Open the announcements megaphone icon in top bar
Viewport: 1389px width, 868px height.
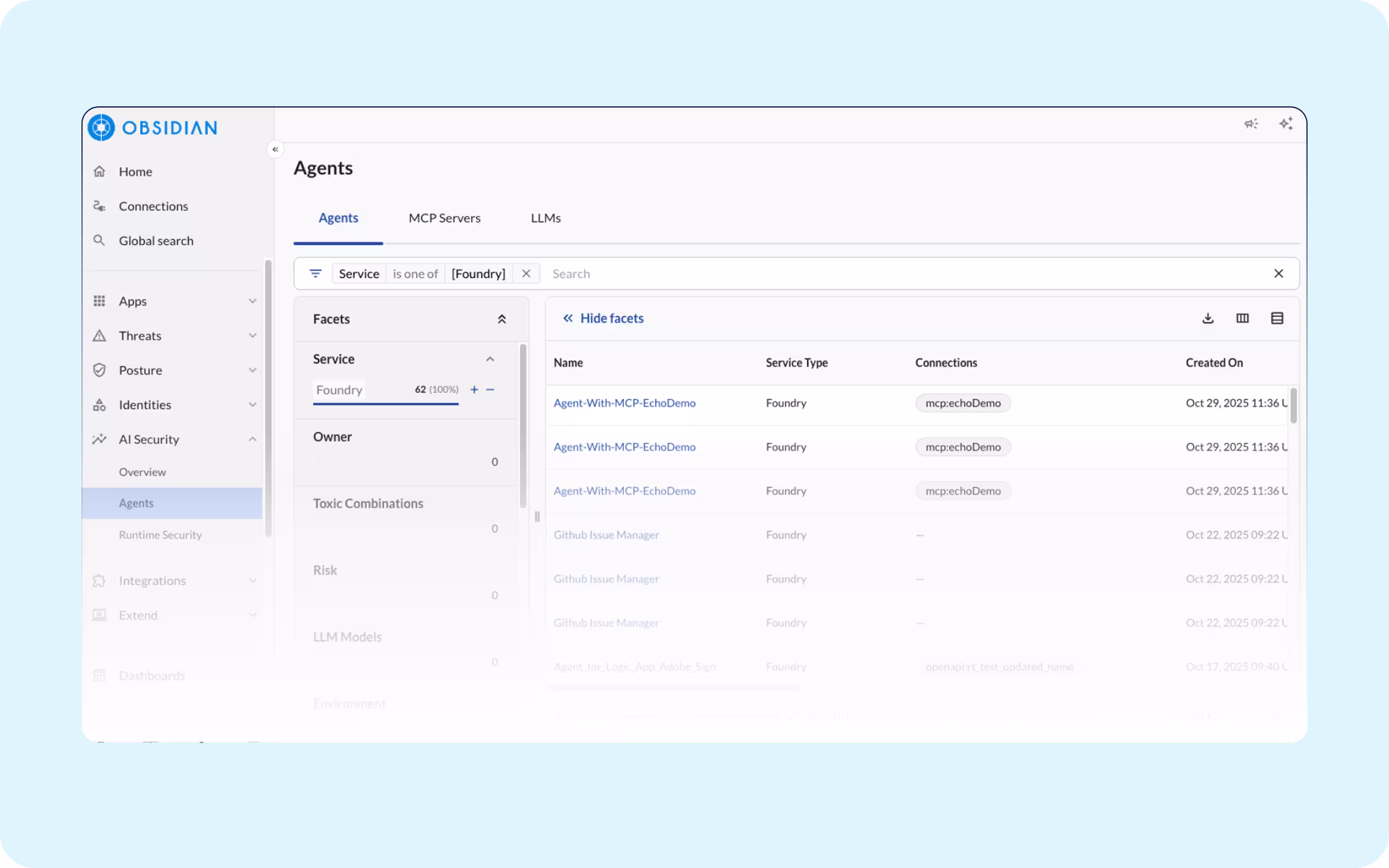(x=1252, y=124)
